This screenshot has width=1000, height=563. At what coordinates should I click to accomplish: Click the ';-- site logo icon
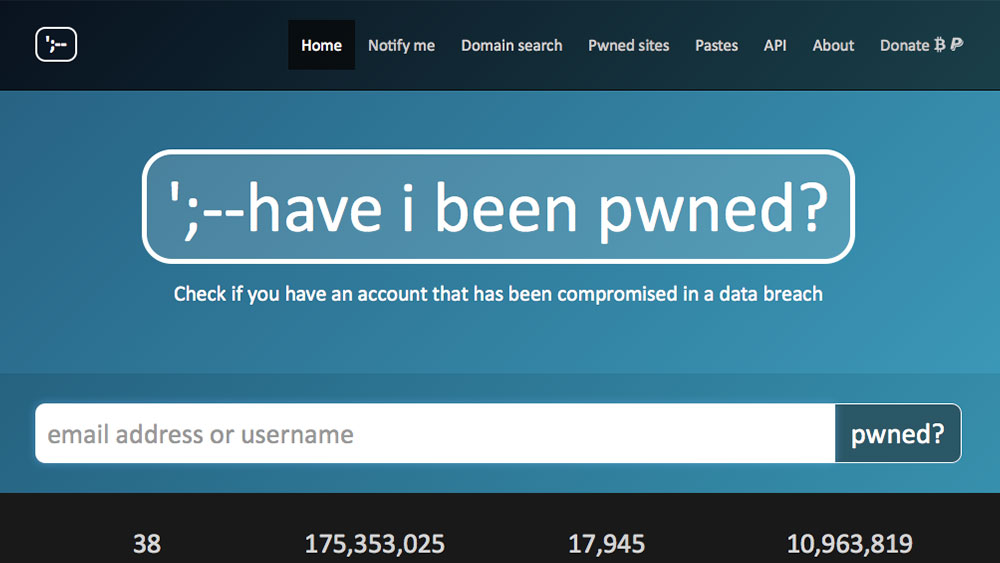tap(56, 45)
